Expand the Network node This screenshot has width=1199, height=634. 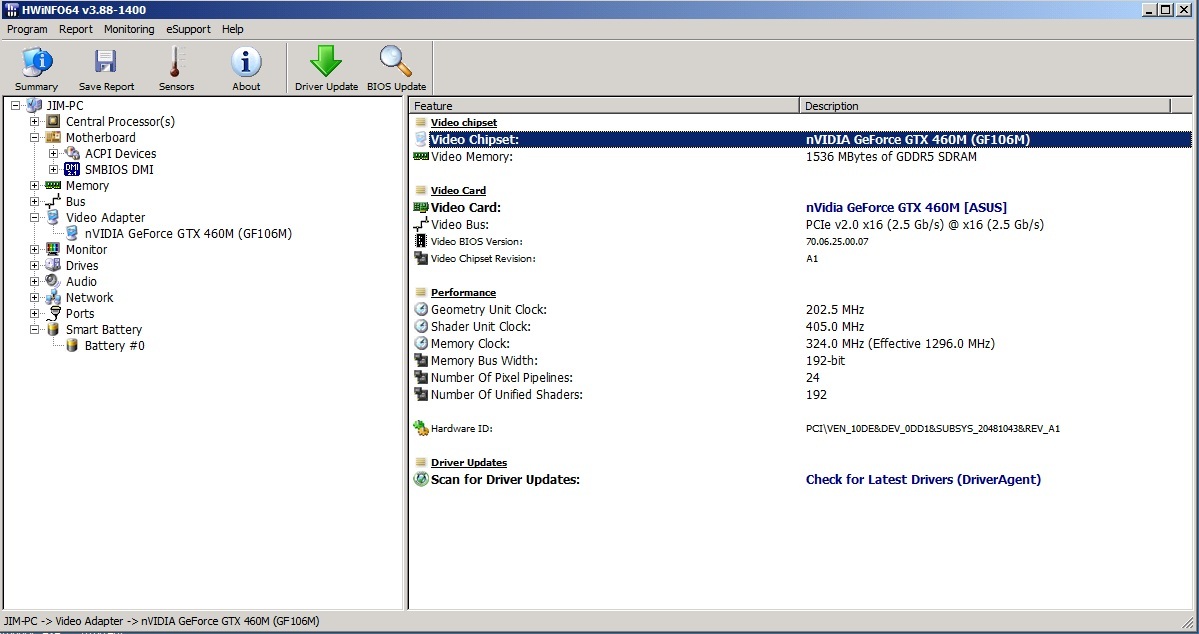pos(34,297)
